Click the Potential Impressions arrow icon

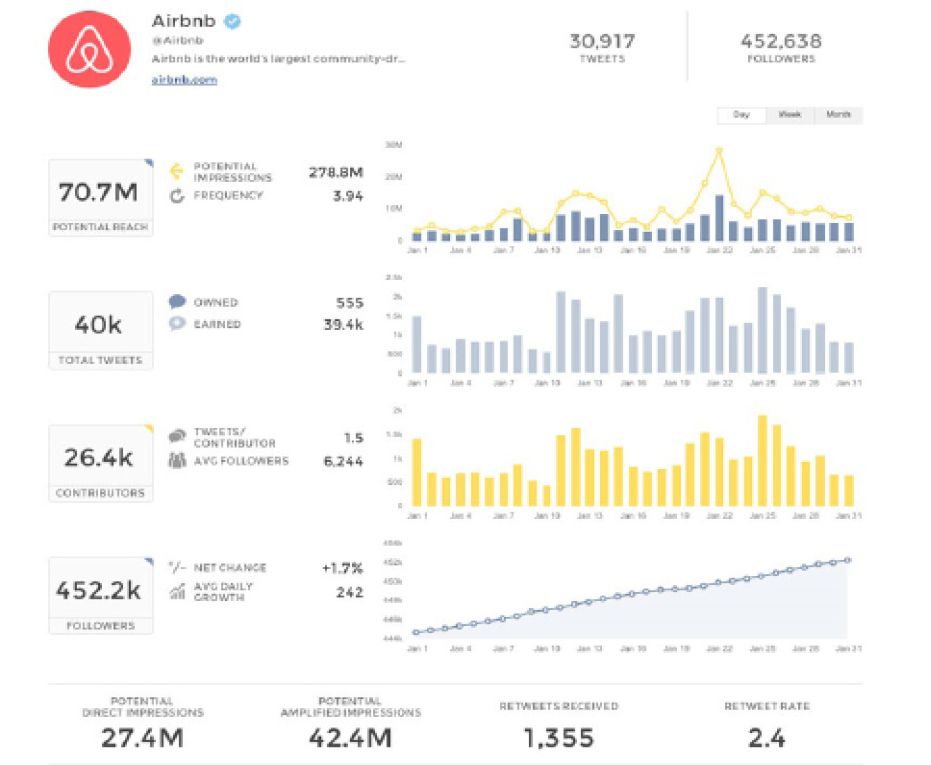click(176, 171)
